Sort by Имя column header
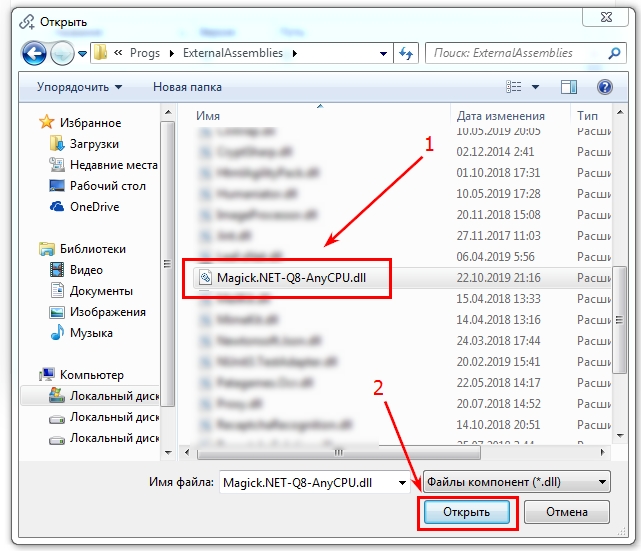This screenshot has width=641, height=551. point(208,116)
